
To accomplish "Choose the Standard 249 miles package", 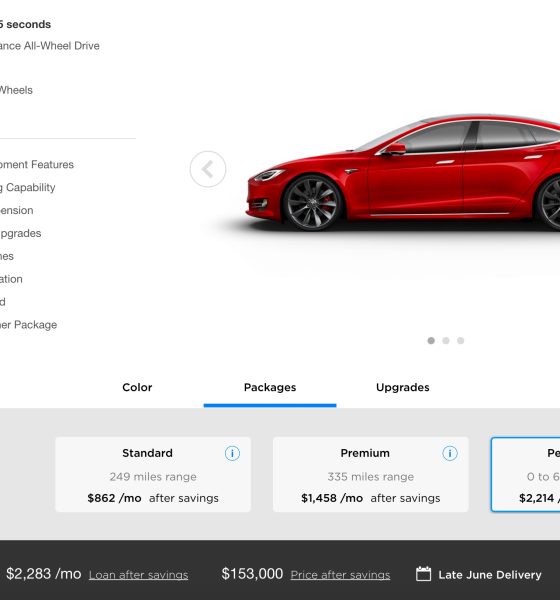I will click(153, 474).
